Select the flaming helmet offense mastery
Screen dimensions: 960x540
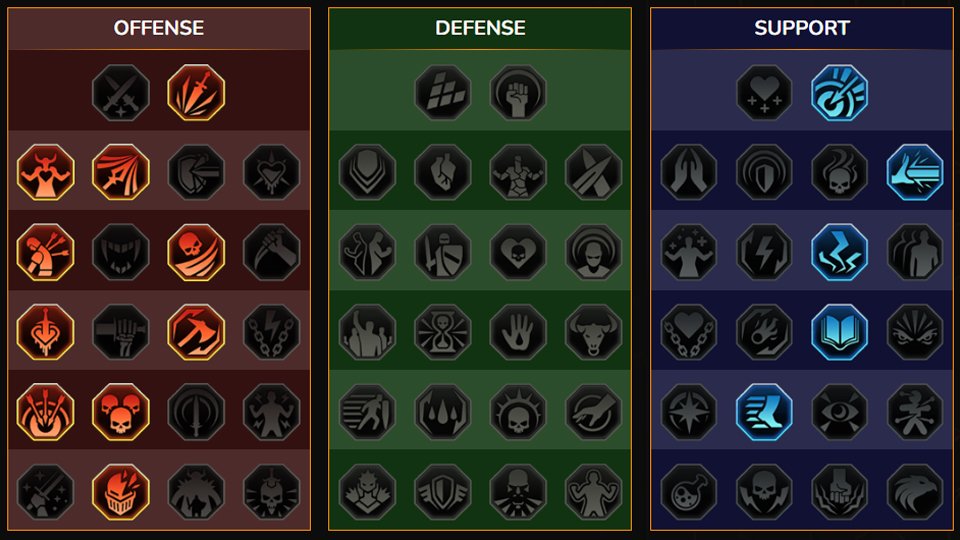121,492
